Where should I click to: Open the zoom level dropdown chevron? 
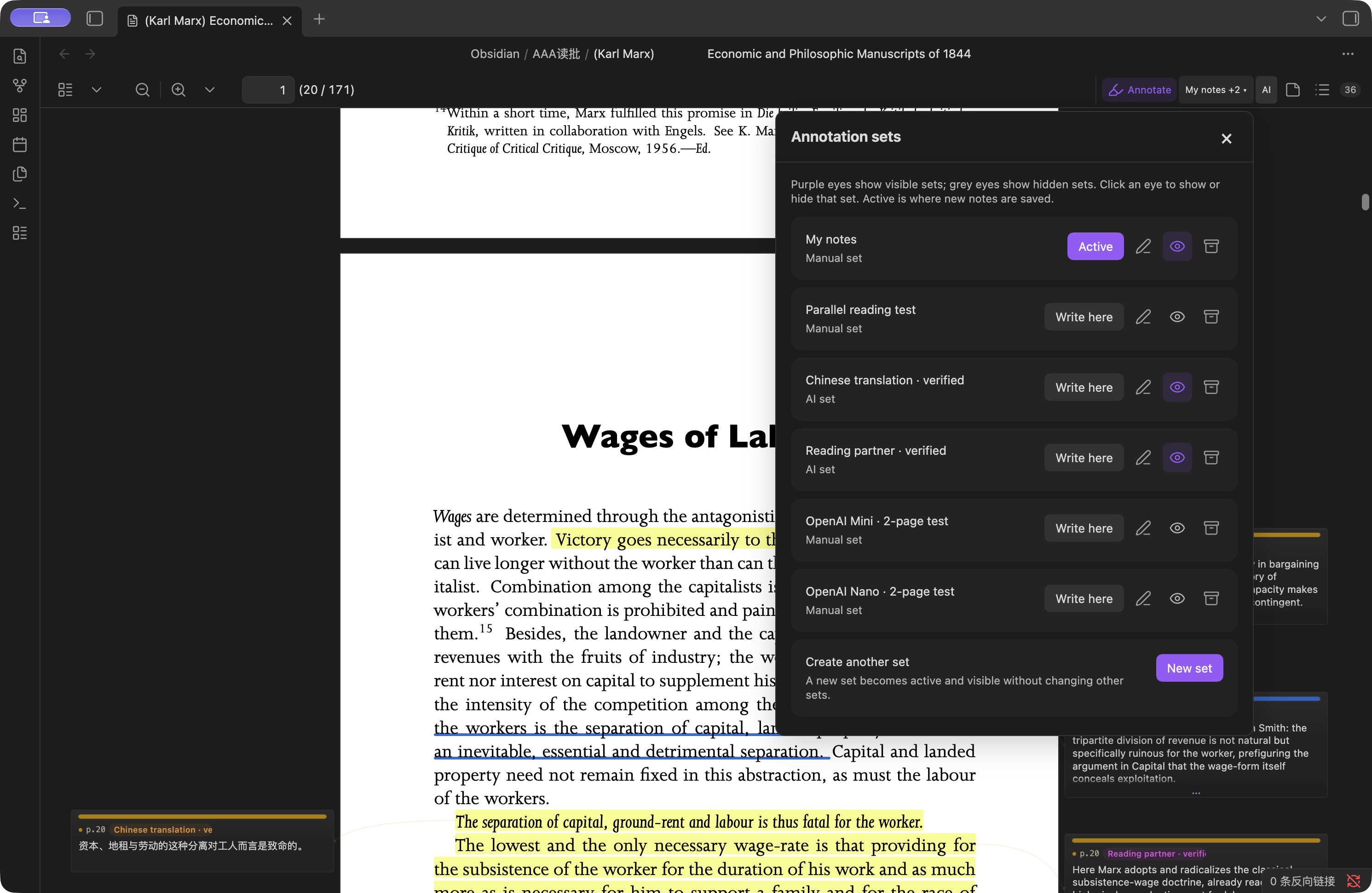point(210,89)
